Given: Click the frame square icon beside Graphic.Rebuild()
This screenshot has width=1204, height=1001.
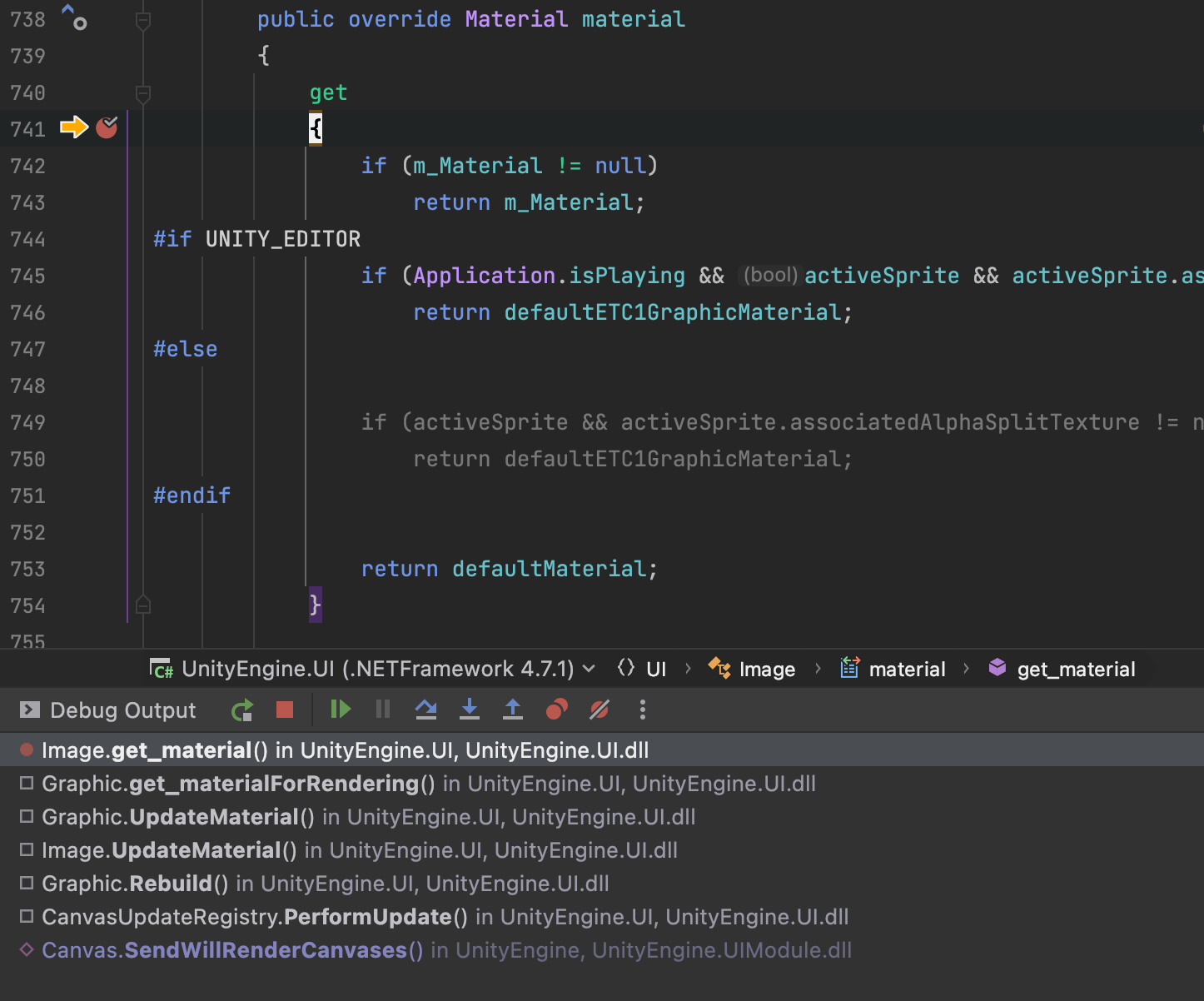Looking at the screenshot, I should (x=27, y=883).
